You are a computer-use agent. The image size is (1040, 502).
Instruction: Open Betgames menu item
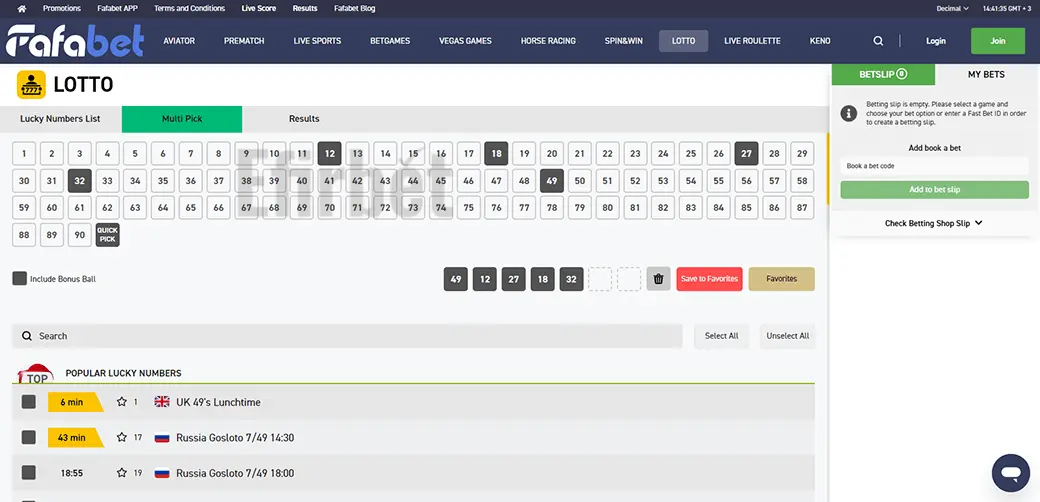[390, 41]
